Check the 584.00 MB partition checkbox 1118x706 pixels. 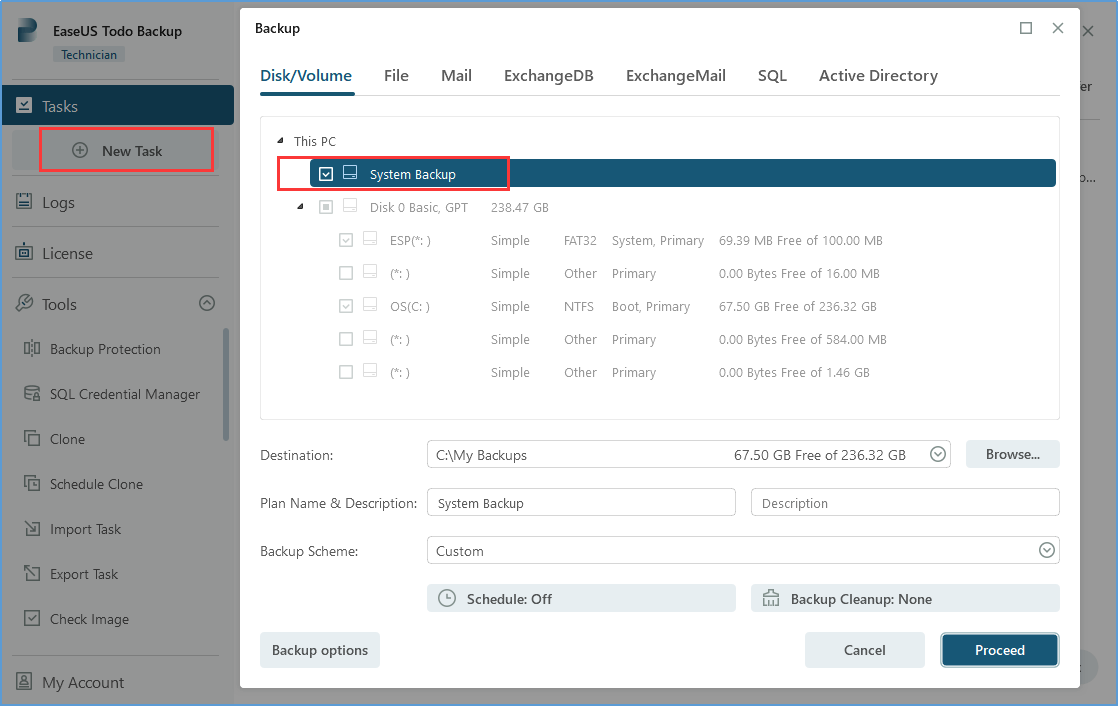tap(346, 339)
